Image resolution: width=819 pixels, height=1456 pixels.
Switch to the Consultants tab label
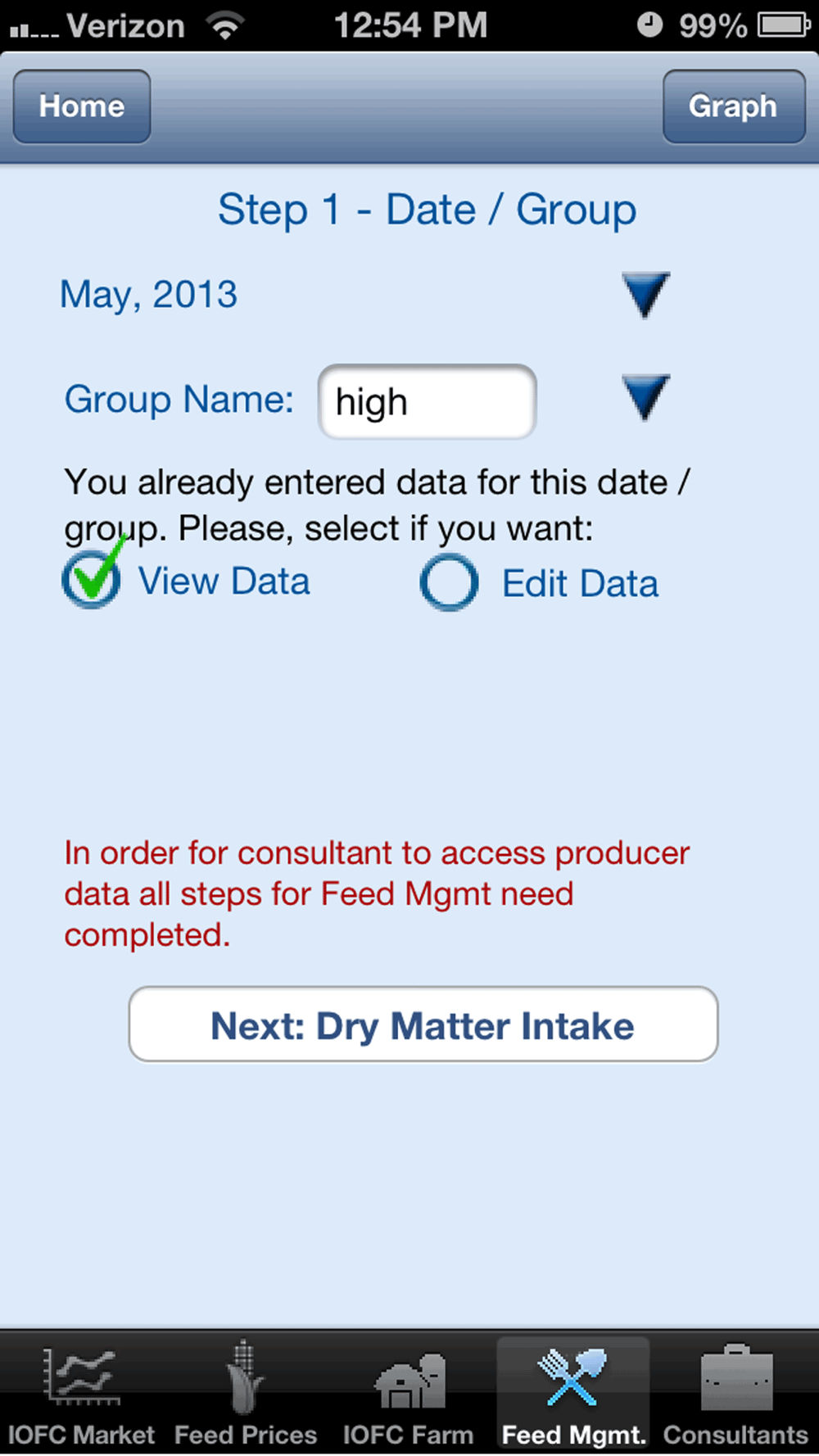pyautogui.click(x=735, y=1435)
